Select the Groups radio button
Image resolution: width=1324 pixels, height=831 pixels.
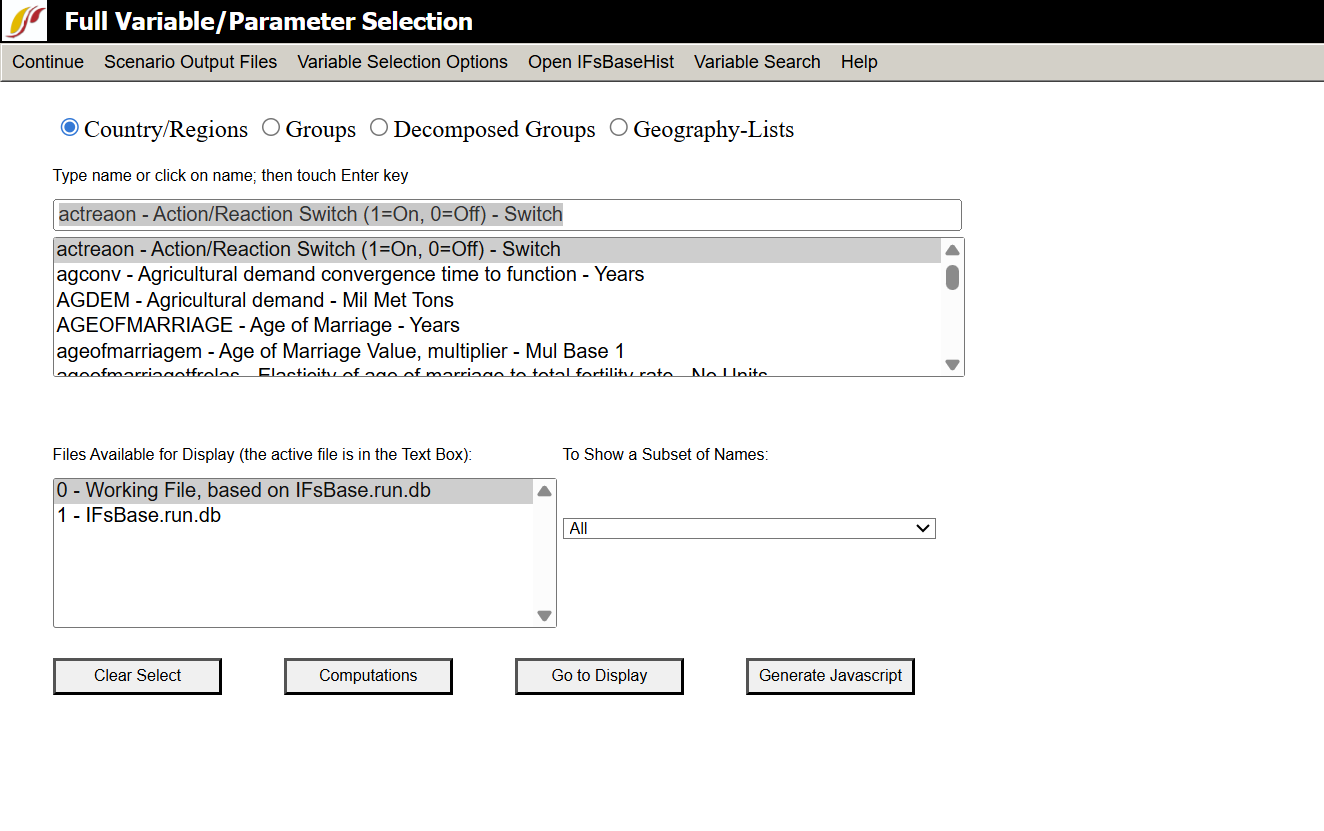271,128
